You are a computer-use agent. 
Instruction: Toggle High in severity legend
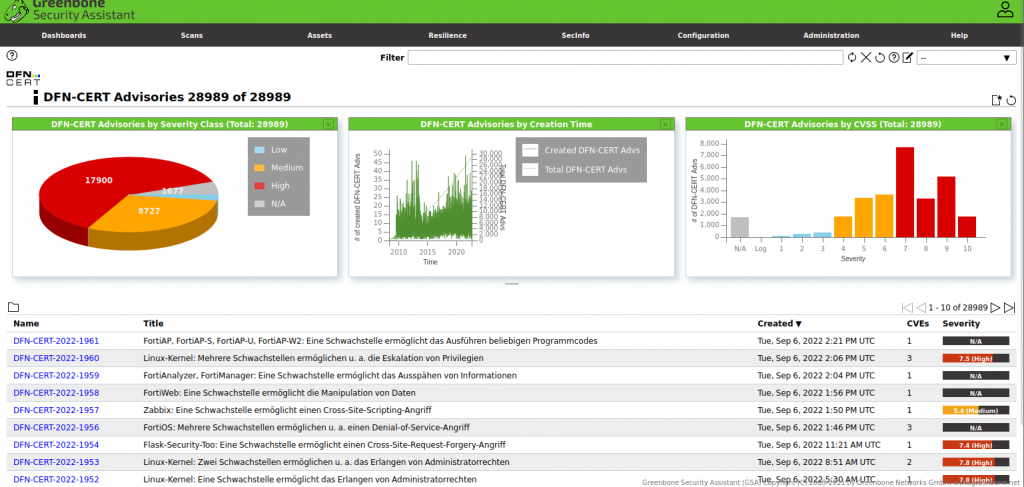[x=272, y=185]
